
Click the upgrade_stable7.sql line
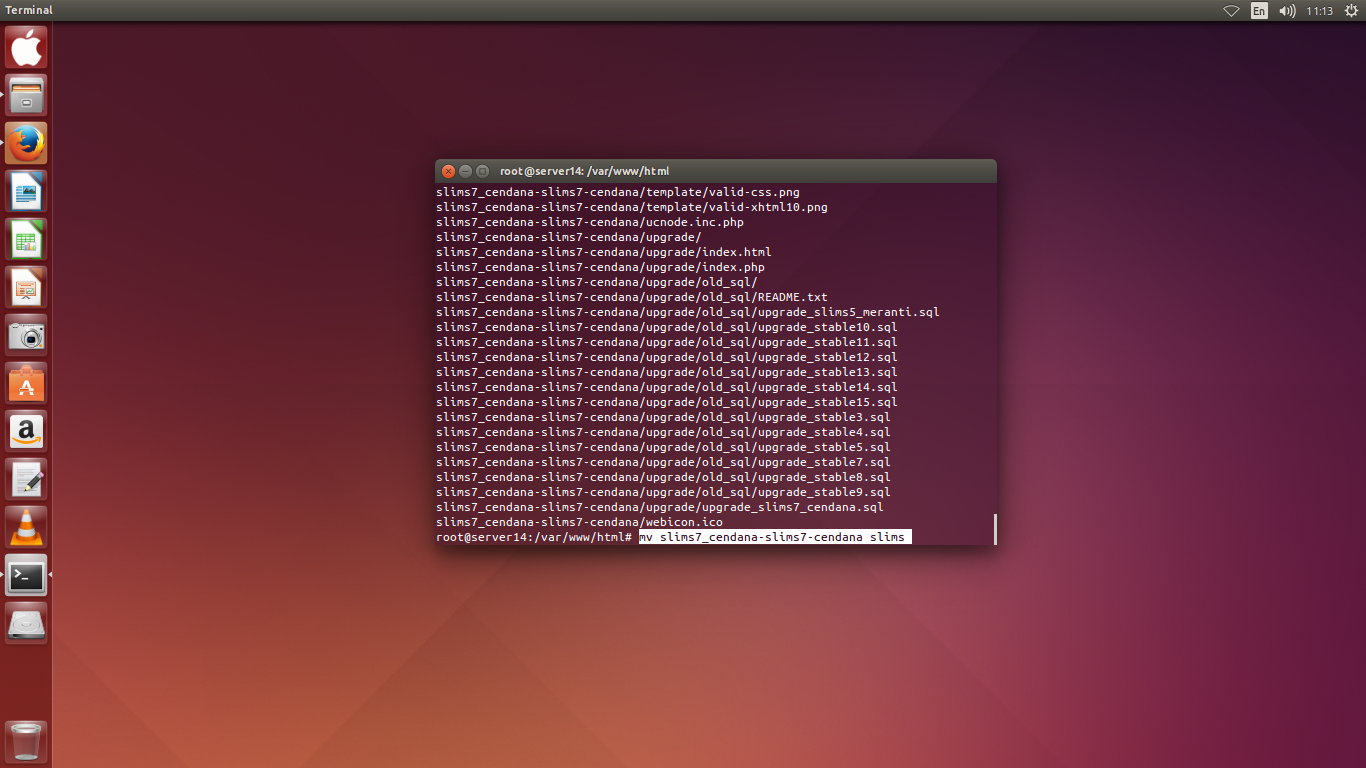click(663, 462)
